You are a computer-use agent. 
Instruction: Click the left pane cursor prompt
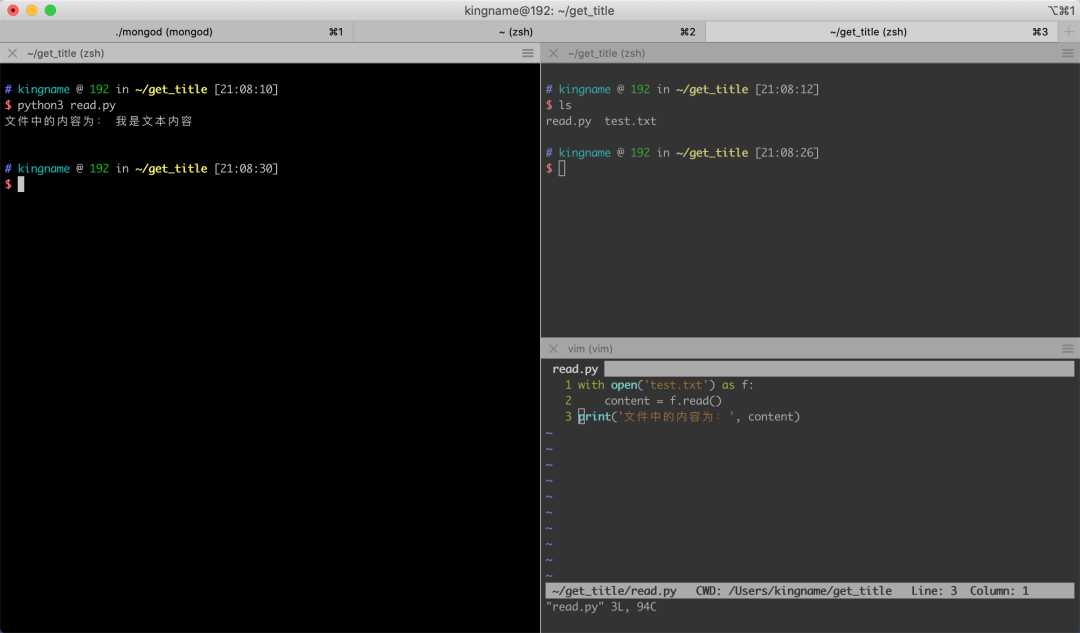pyautogui.click(x=21, y=185)
